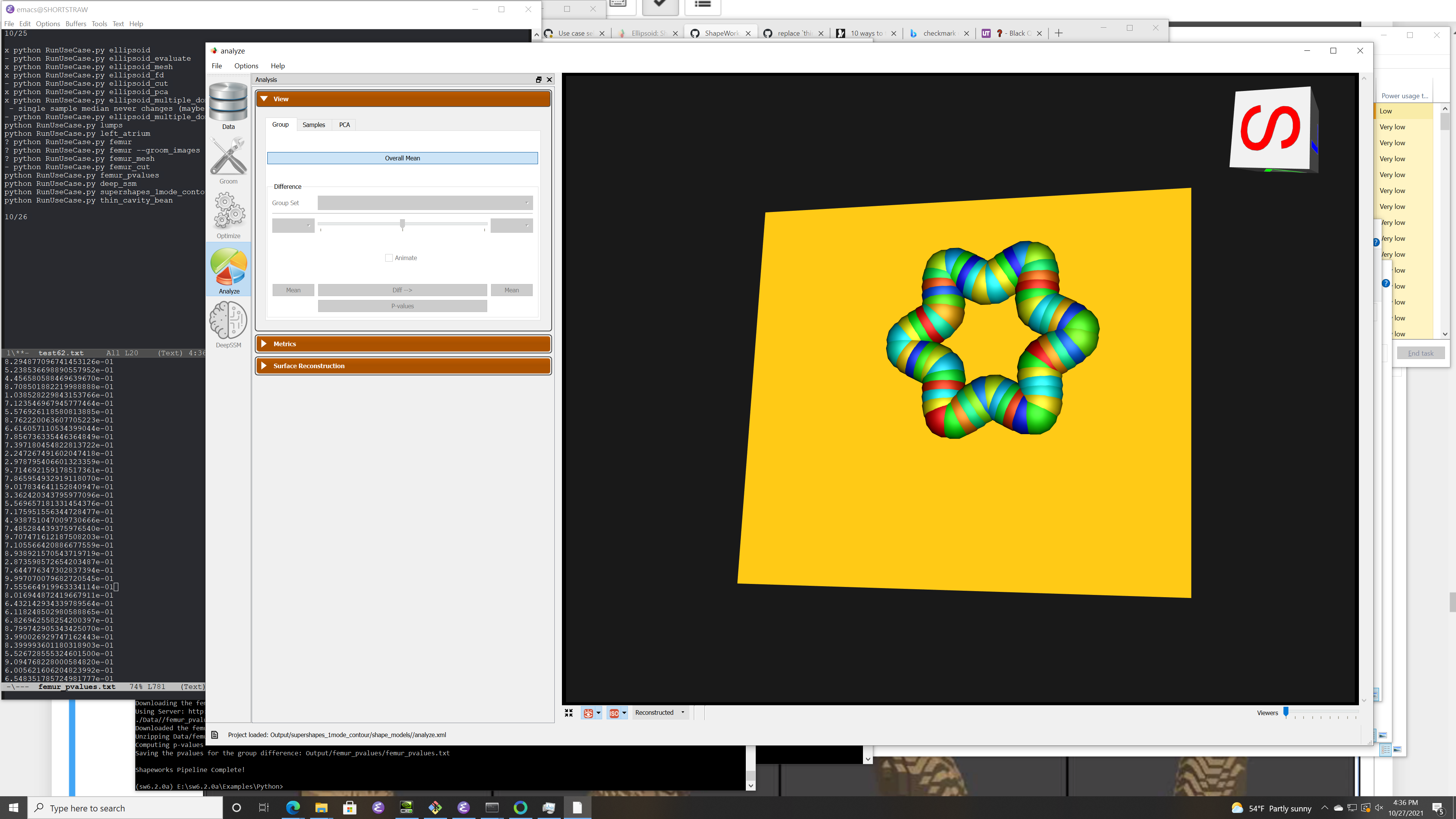Open NVIDIA GeForce Experience from taskbar
The height and width of the screenshot is (819, 1456).
(x=406, y=808)
